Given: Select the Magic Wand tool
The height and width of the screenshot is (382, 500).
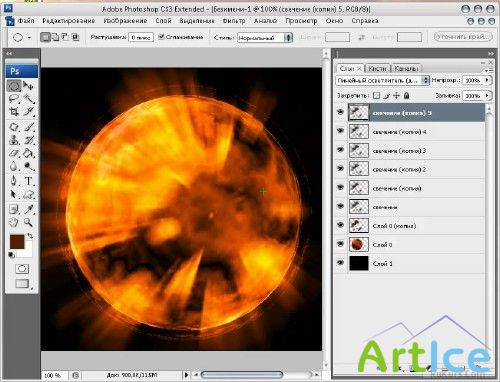Looking at the screenshot, I should click(29, 99).
